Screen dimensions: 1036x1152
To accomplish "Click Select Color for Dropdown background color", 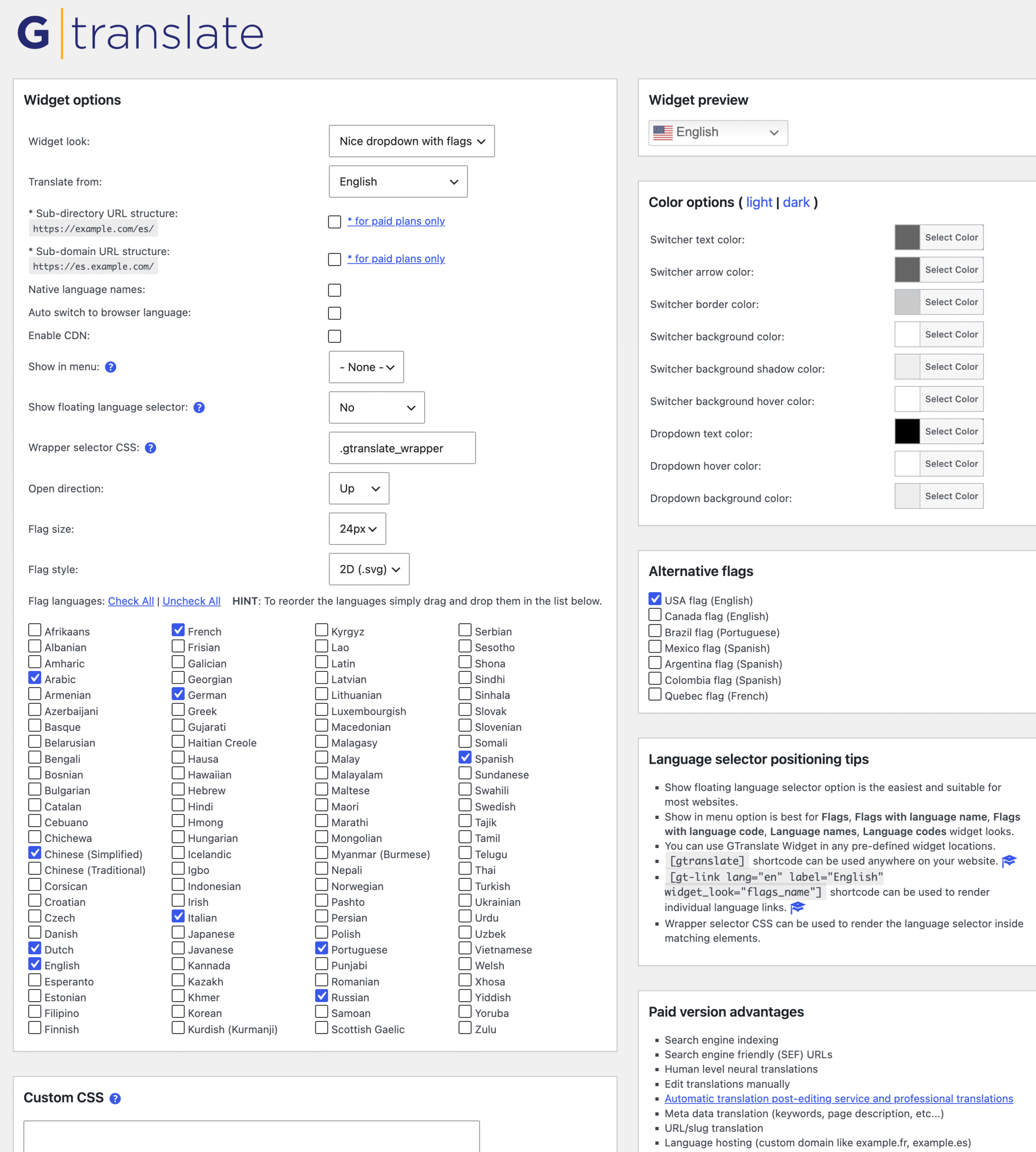I will click(x=951, y=496).
